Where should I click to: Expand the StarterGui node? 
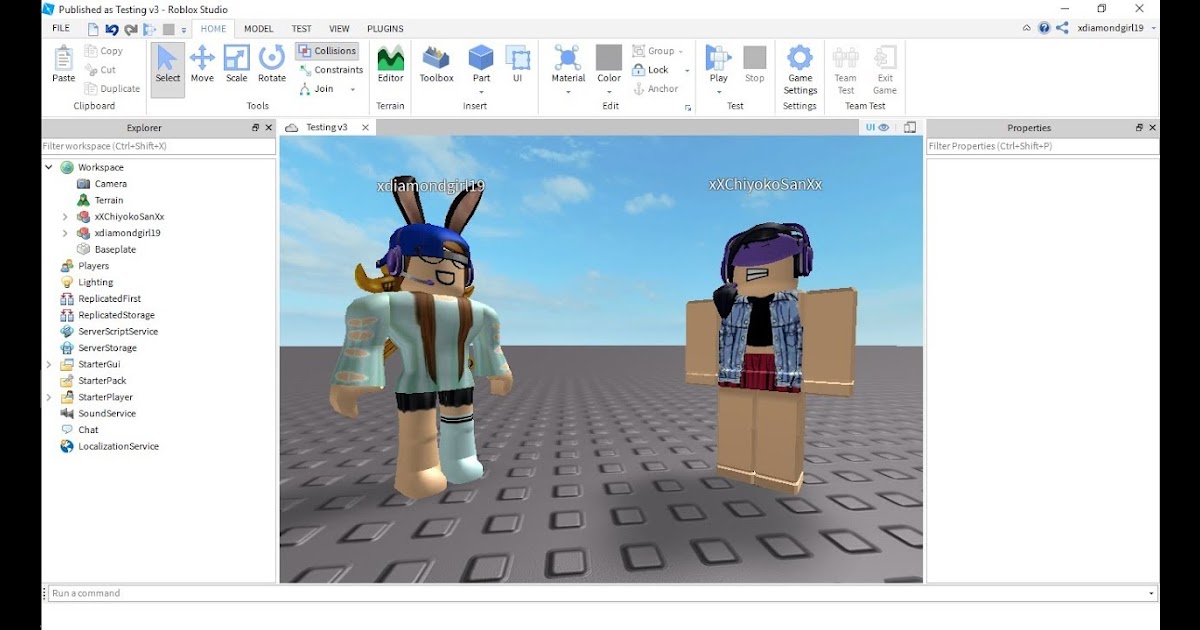[x=49, y=365]
